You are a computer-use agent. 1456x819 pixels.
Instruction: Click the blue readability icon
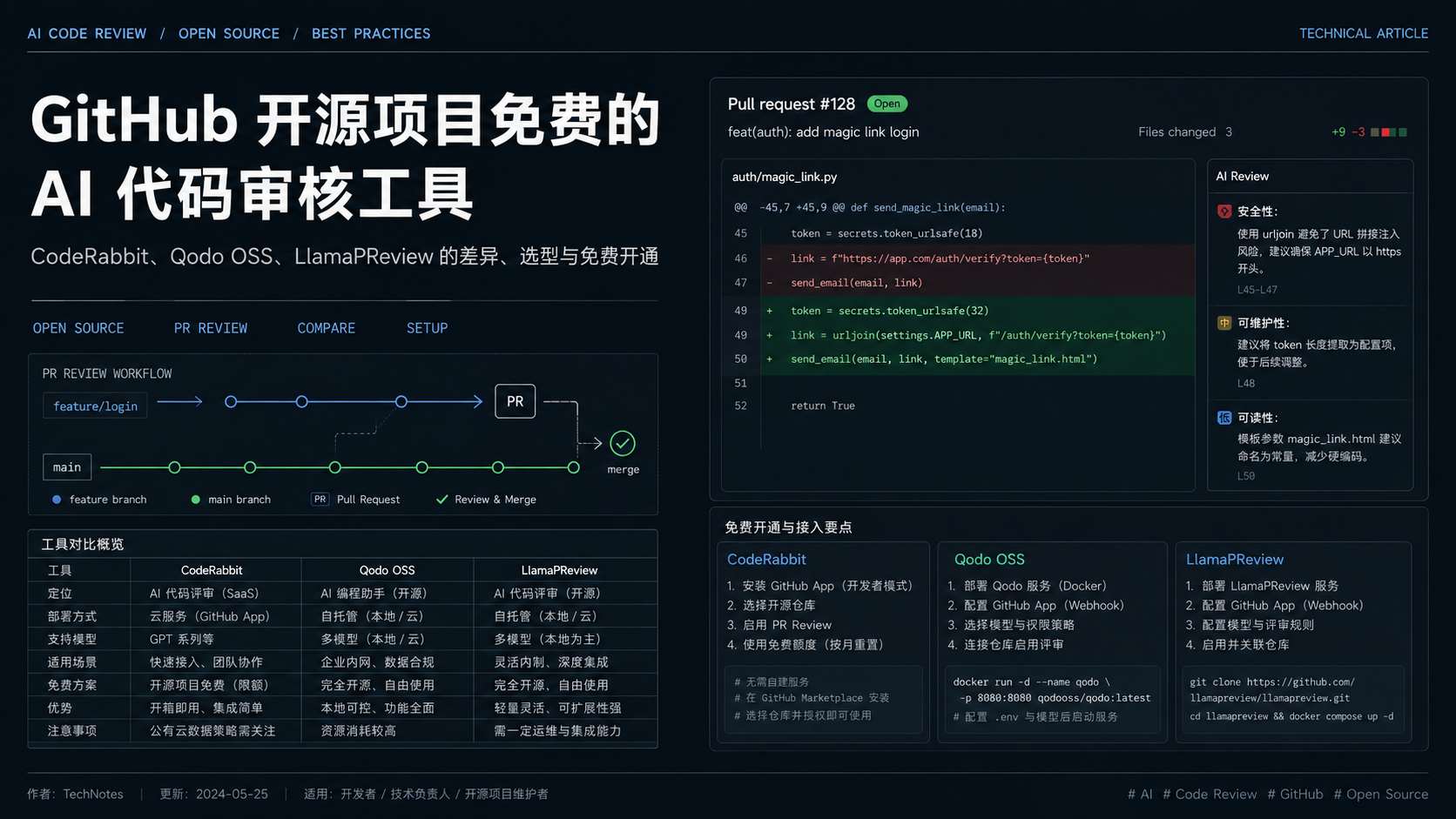pyautogui.click(x=1224, y=418)
